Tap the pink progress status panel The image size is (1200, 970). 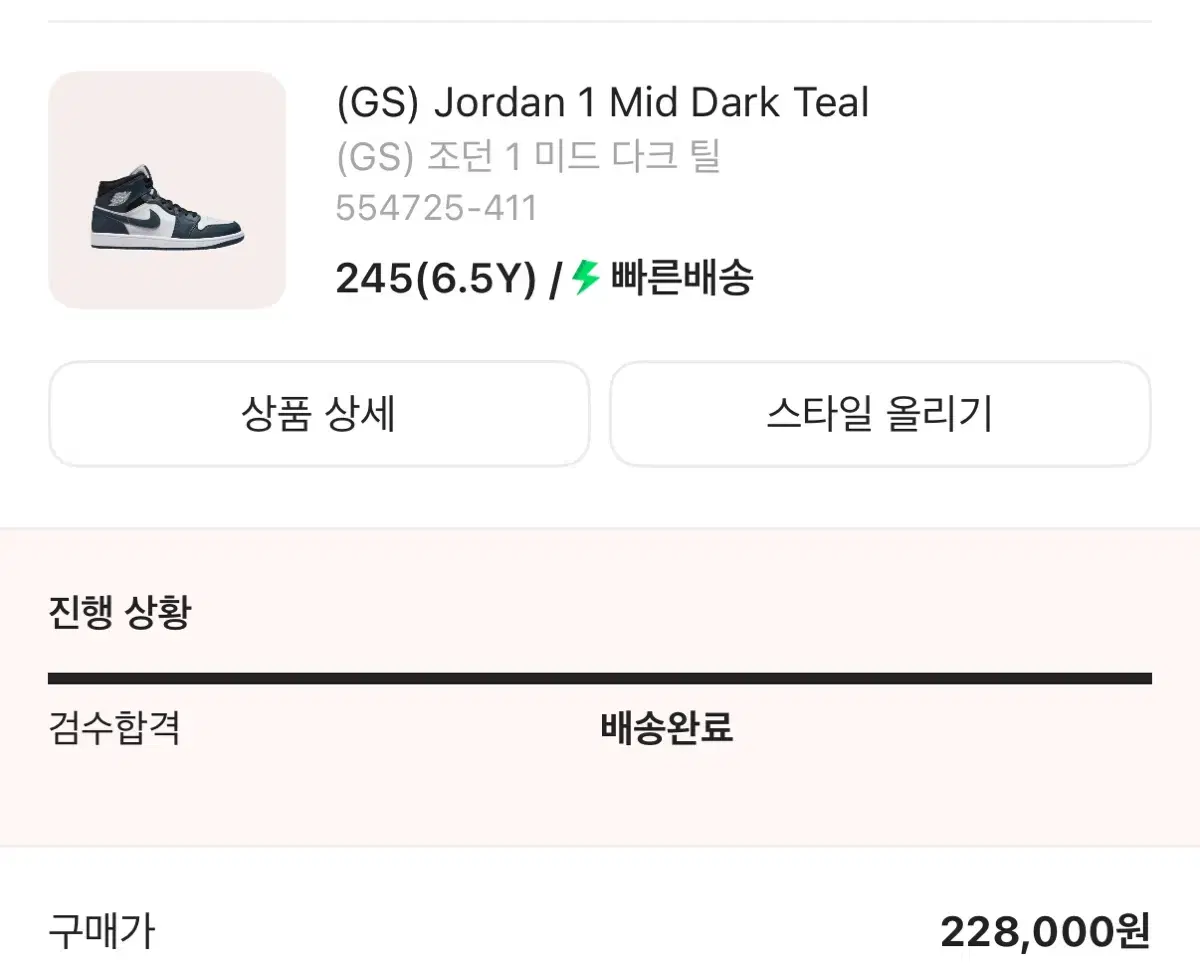click(600, 688)
